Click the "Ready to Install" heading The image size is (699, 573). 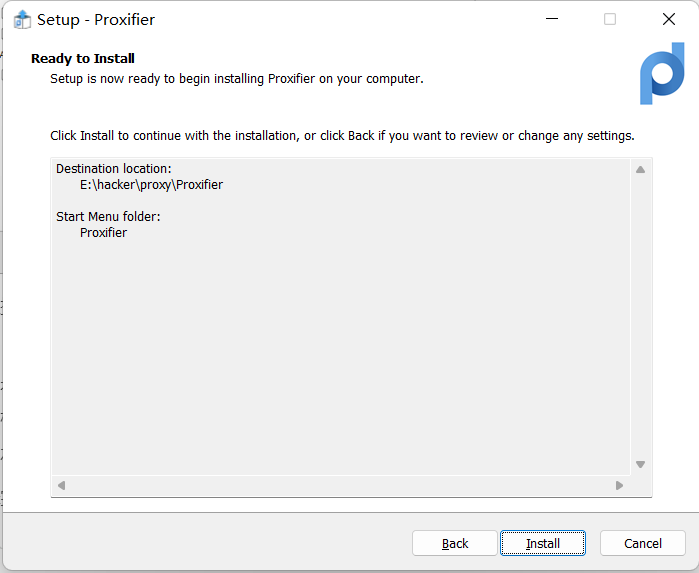click(x=83, y=58)
